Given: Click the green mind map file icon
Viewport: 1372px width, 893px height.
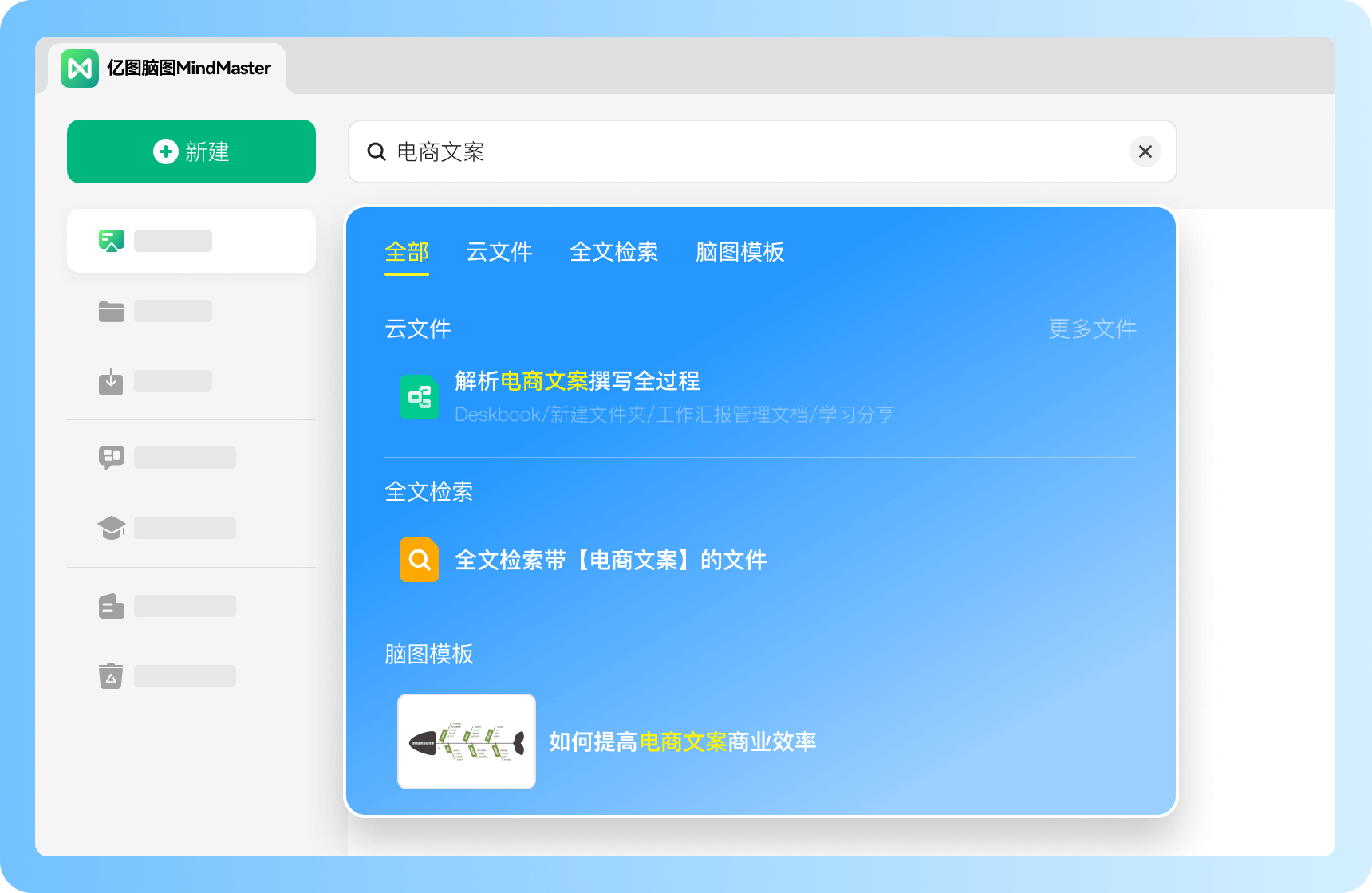Looking at the screenshot, I should (x=420, y=397).
